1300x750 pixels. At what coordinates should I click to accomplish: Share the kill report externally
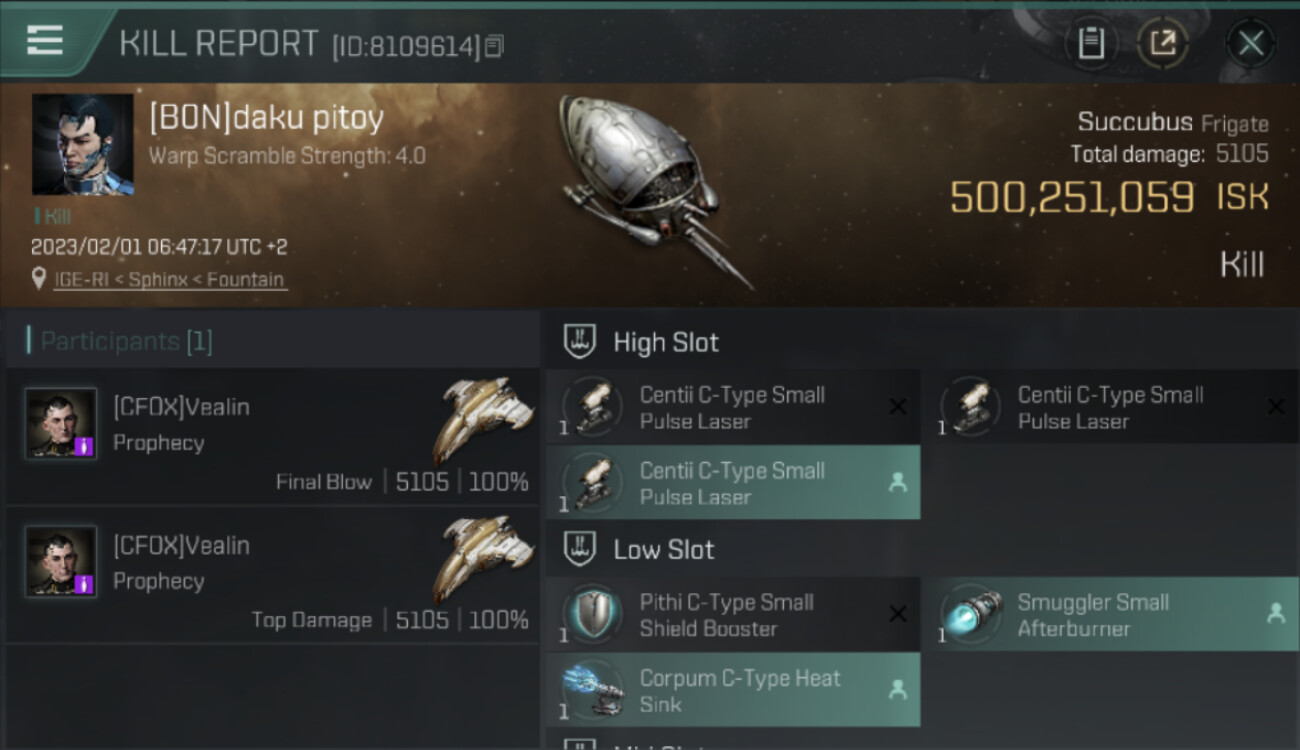(1162, 43)
